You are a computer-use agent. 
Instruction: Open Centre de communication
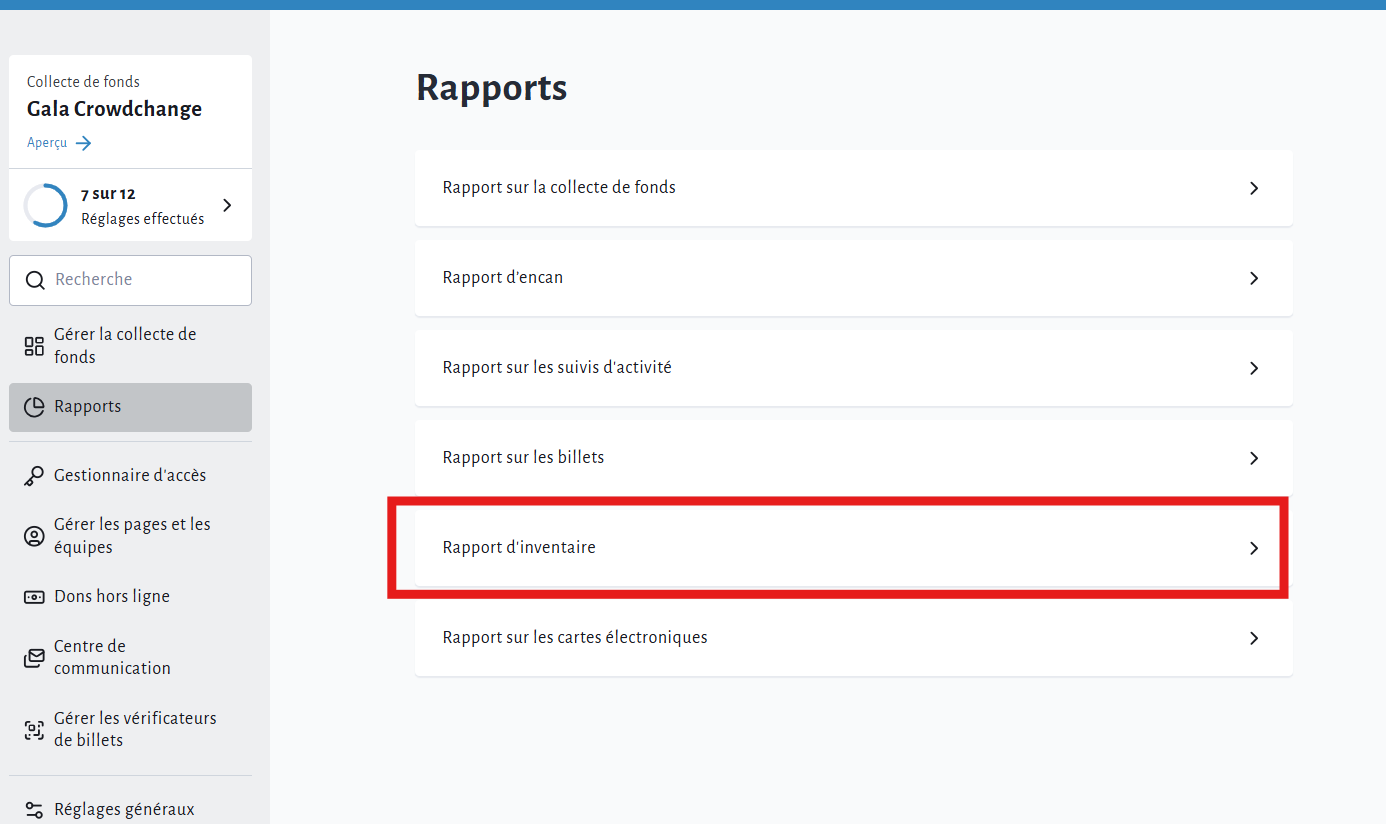[x=130, y=658]
